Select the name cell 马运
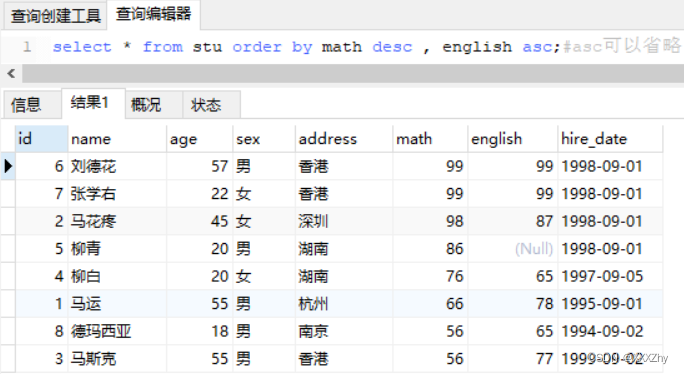The height and width of the screenshot is (374, 684). pyautogui.click(x=117, y=304)
